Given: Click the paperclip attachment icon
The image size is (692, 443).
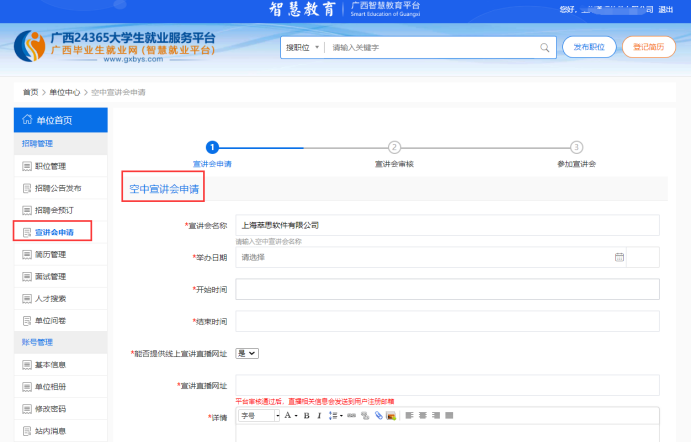Looking at the screenshot, I should point(378,416).
